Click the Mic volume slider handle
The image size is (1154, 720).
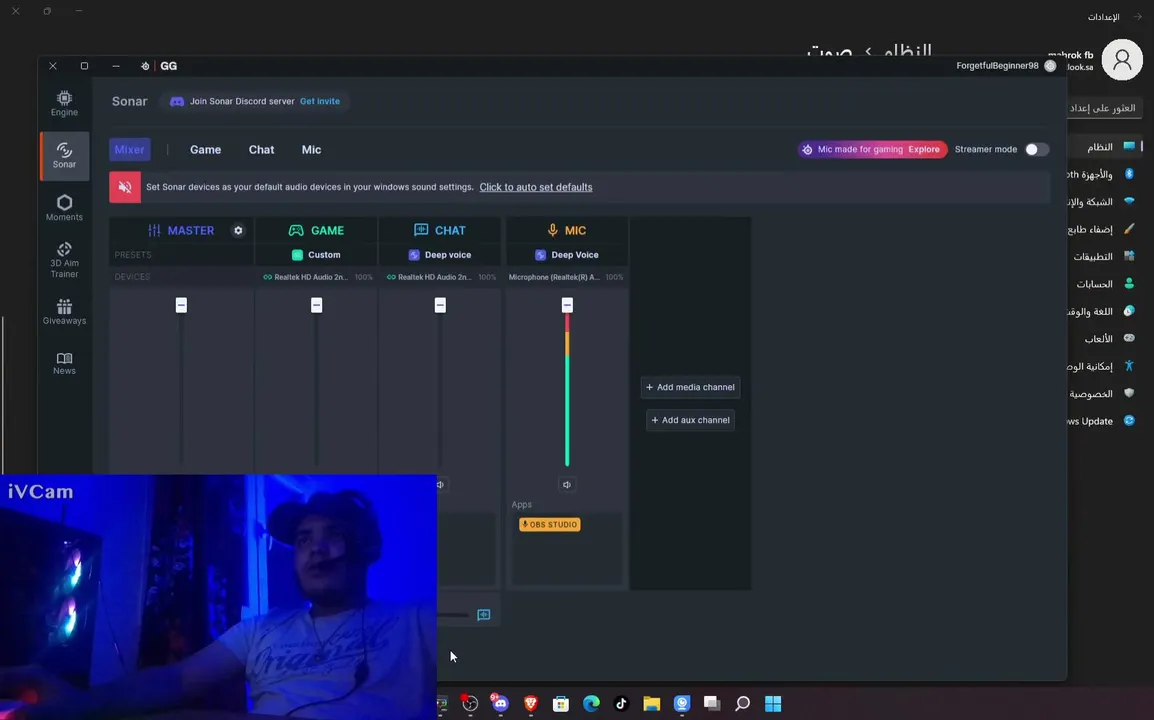(567, 305)
